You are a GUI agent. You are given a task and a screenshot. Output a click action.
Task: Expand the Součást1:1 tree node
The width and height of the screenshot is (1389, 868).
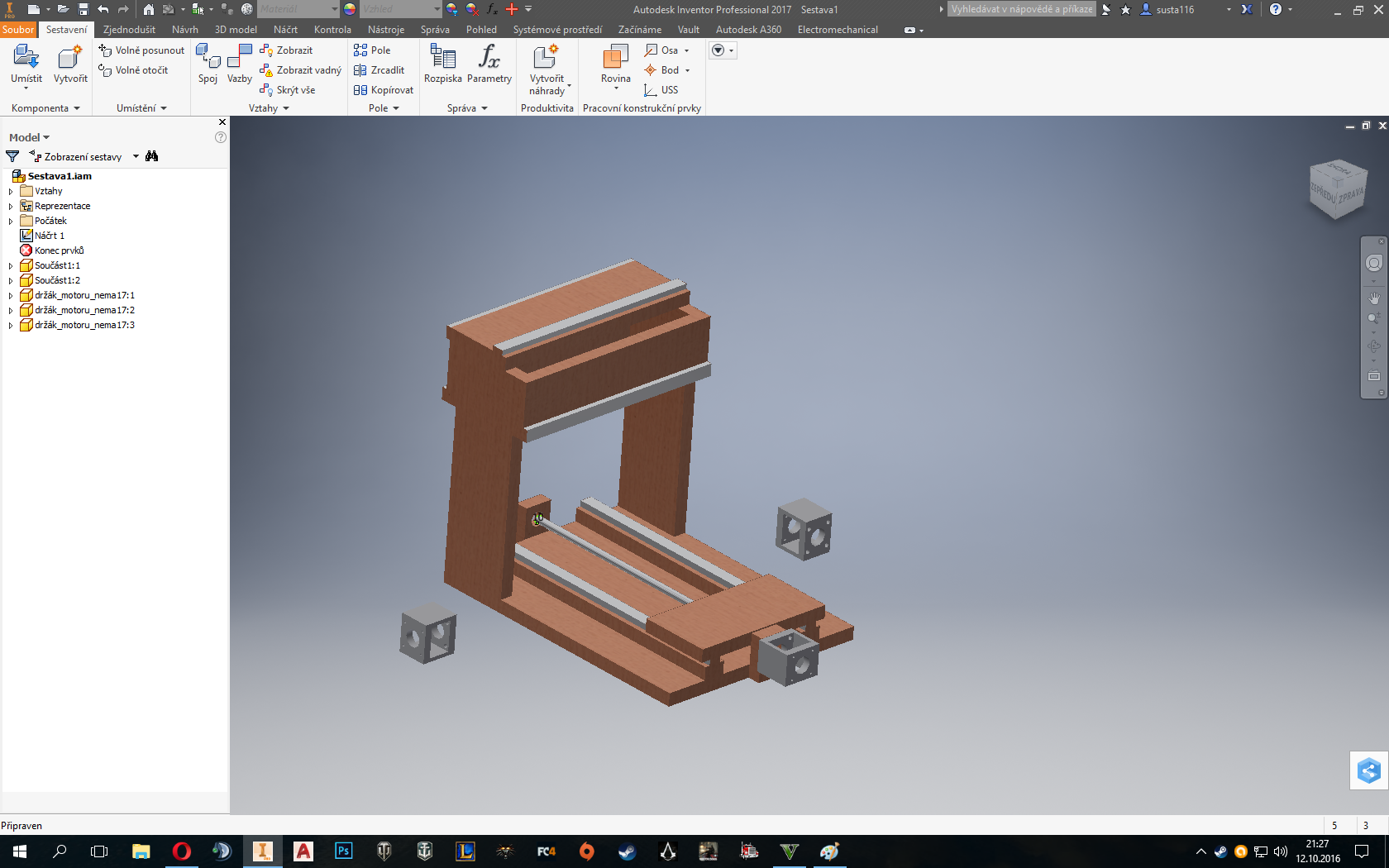click(x=11, y=266)
